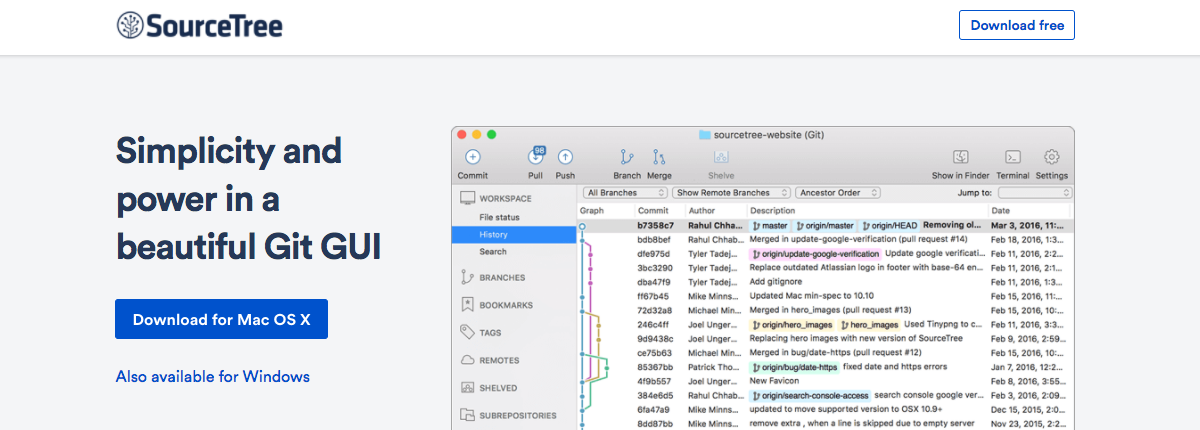Click the TAGS sidebar icon
Screen dimensions: 1200x430
point(467,332)
